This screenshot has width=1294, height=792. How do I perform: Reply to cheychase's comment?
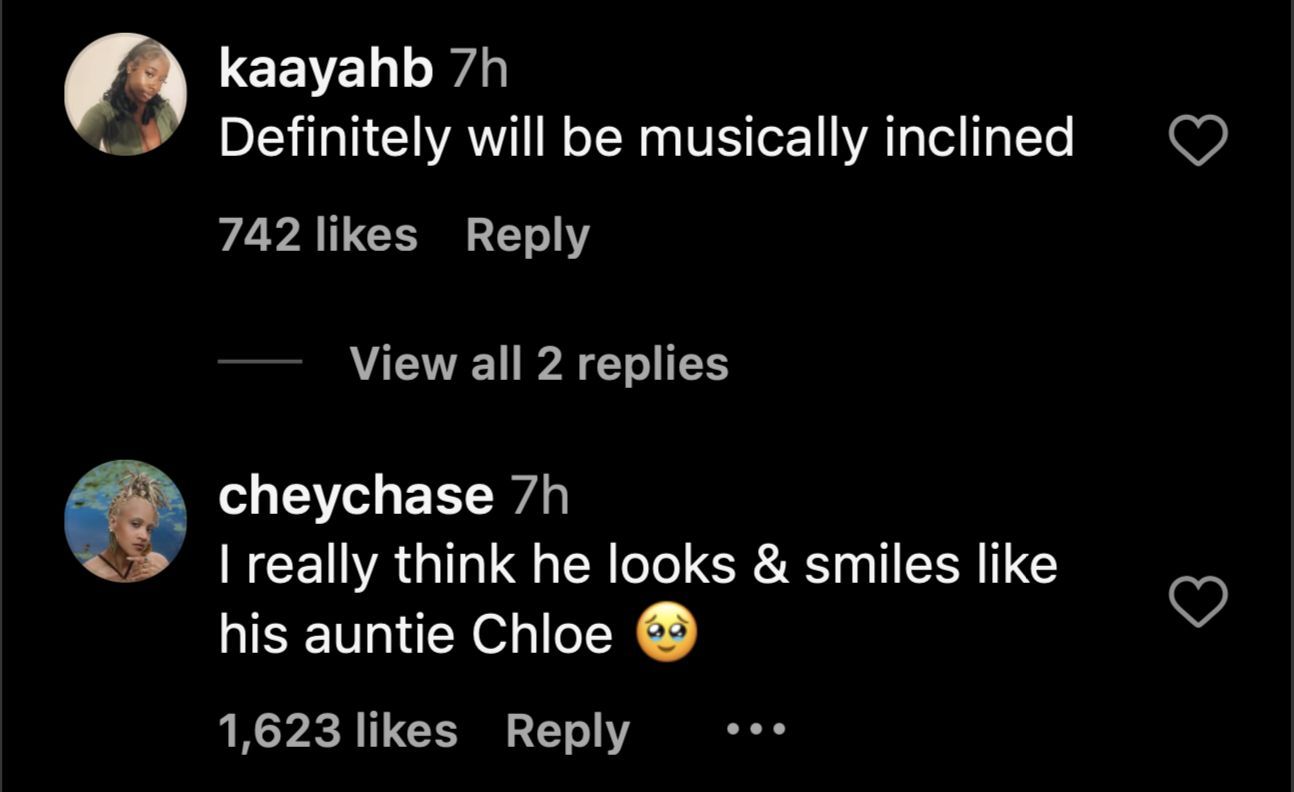[x=567, y=731]
